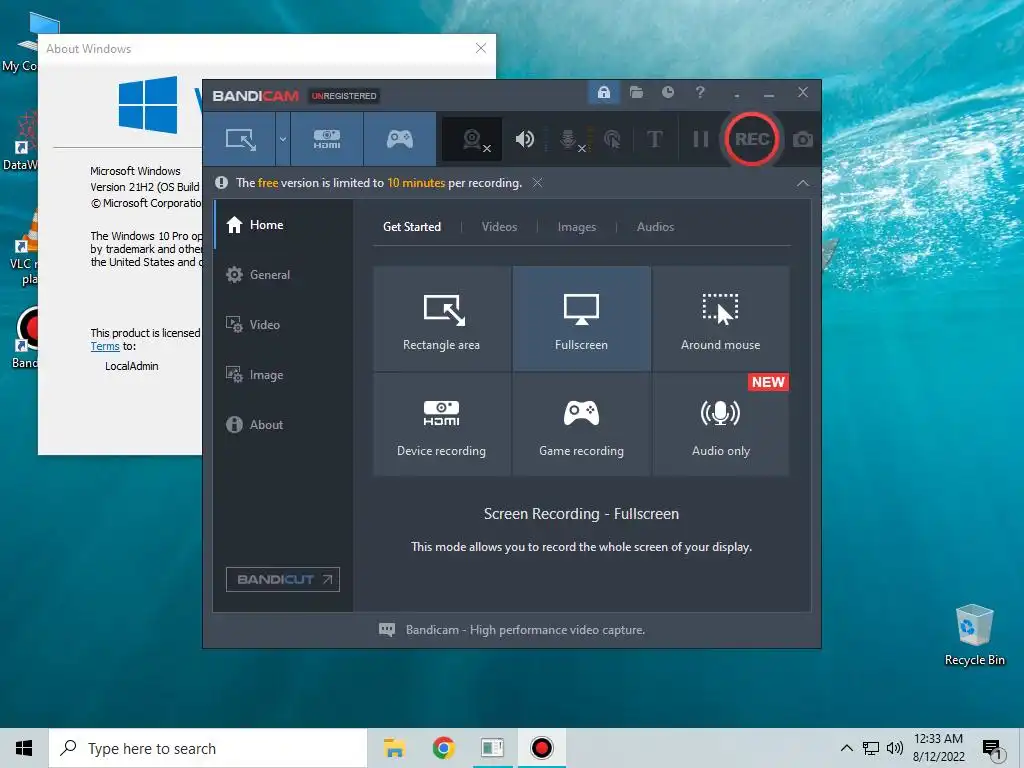Screen dimensions: 1024x768
Task: Switch to the Audios tab
Action: point(655,227)
